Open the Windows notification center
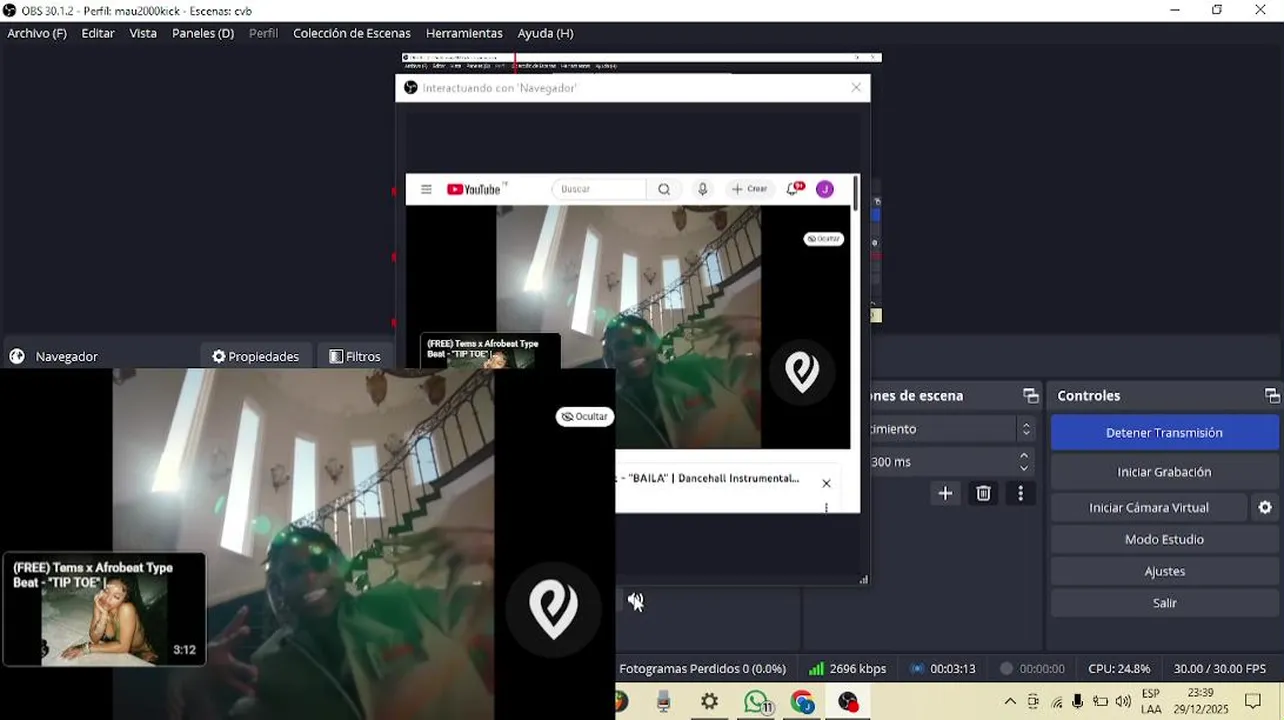 1253,701
